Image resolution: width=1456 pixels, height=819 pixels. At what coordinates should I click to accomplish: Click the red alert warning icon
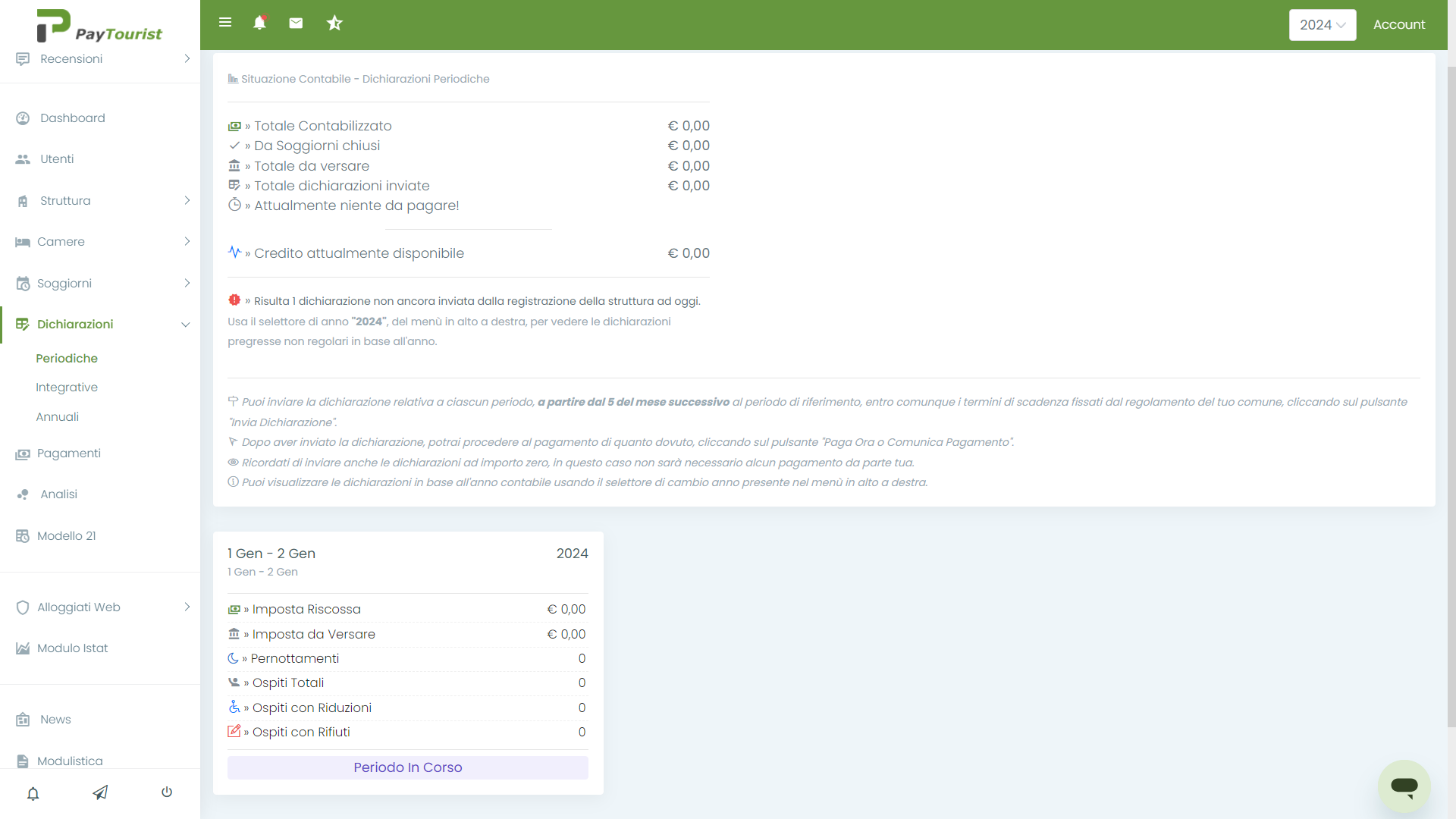click(x=234, y=300)
